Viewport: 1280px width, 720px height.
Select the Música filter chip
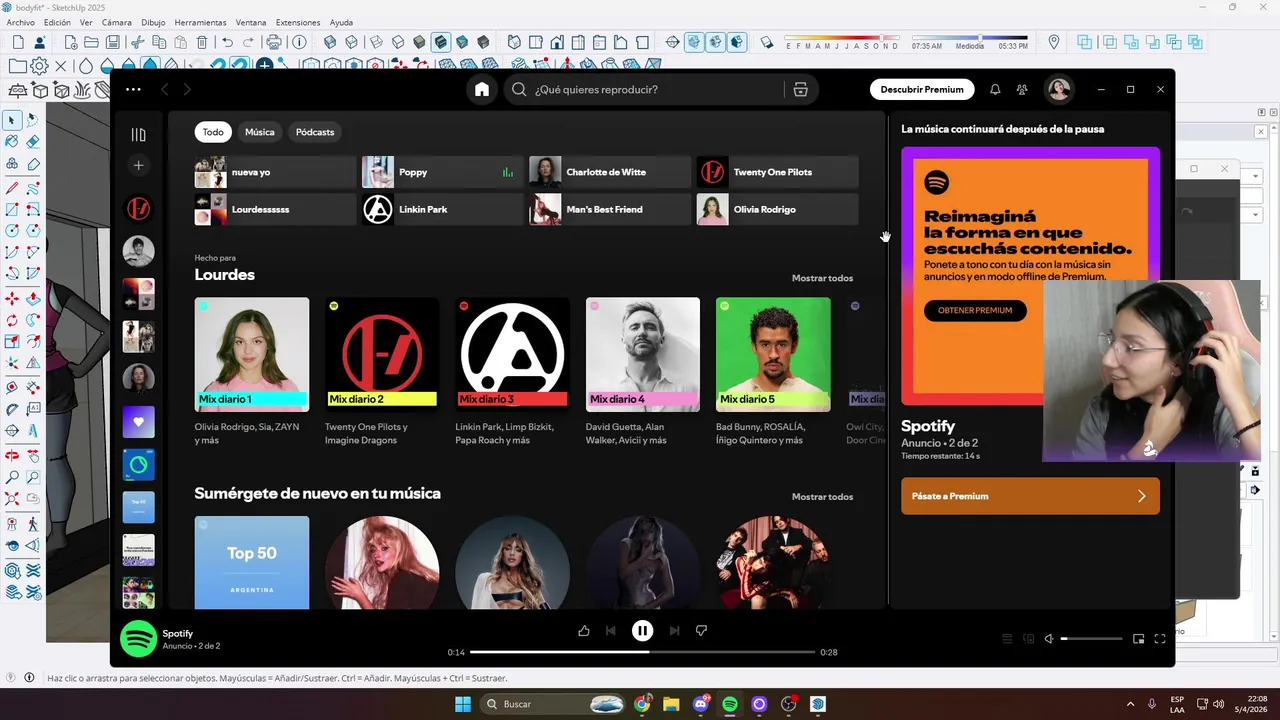click(260, 132)
